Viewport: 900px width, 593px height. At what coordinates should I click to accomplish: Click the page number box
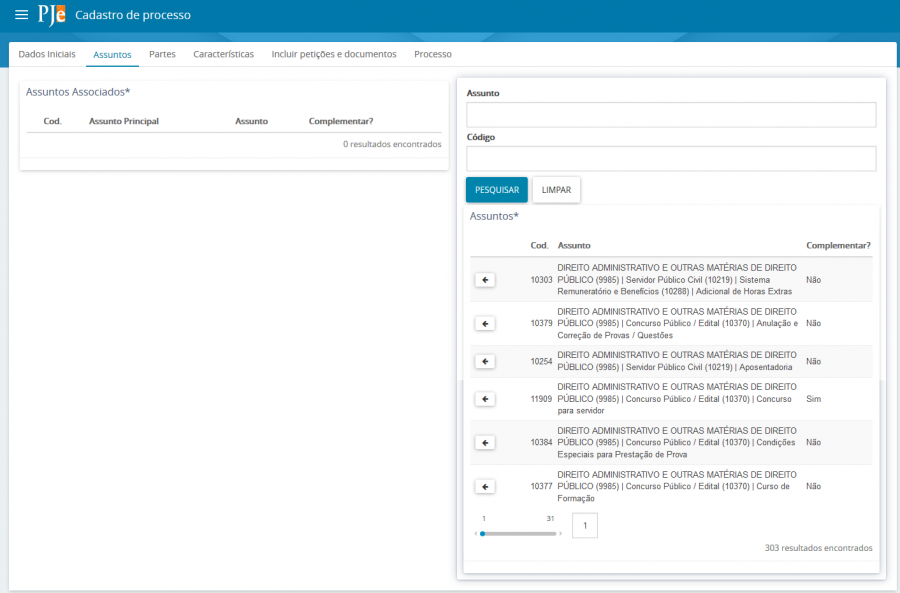click(585, 526)
